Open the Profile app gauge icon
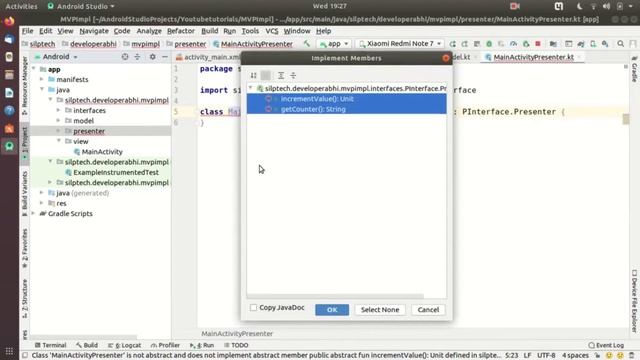 click(x=513, y=44)
